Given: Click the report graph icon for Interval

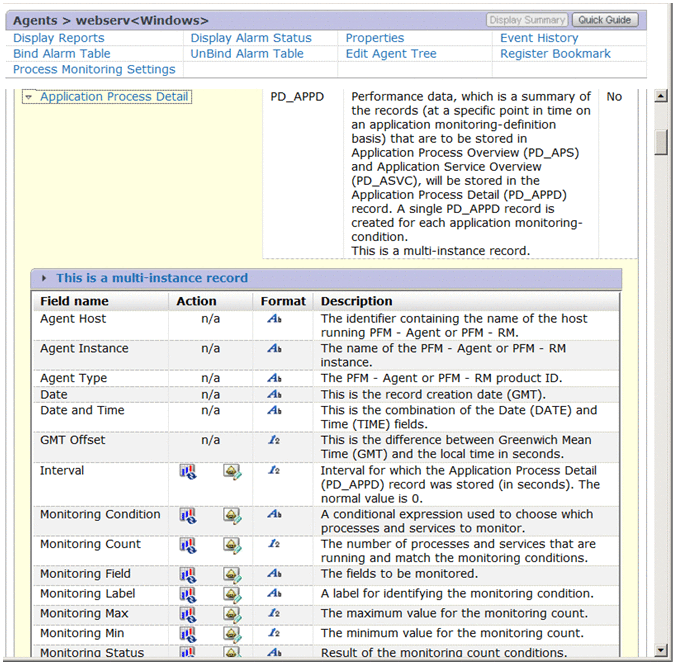Looking at the screenshot, I should click(187, 471).
